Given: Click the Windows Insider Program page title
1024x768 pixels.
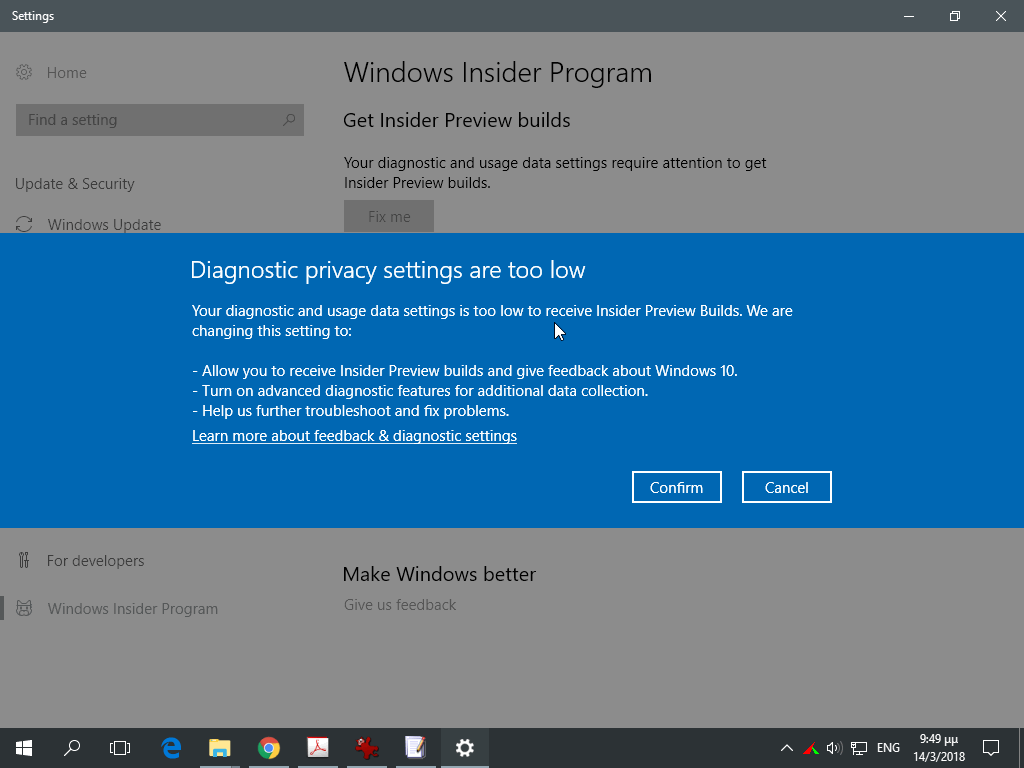Looking at the screenshot, I should pos(498,72).
